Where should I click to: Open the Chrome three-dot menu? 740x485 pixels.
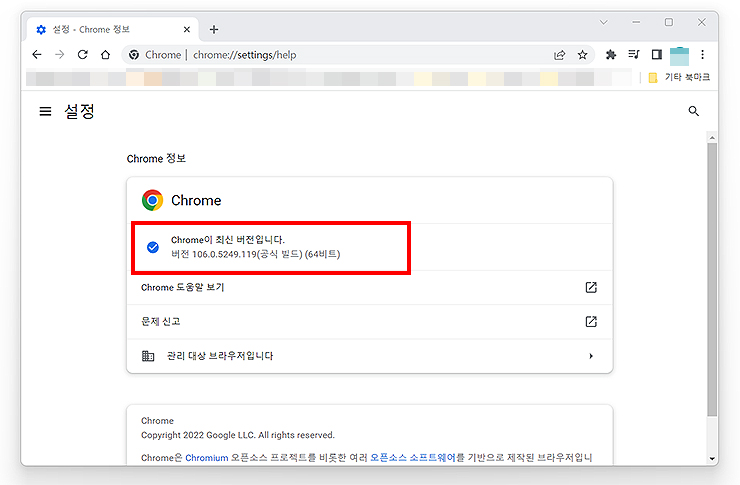click(702, 55)
